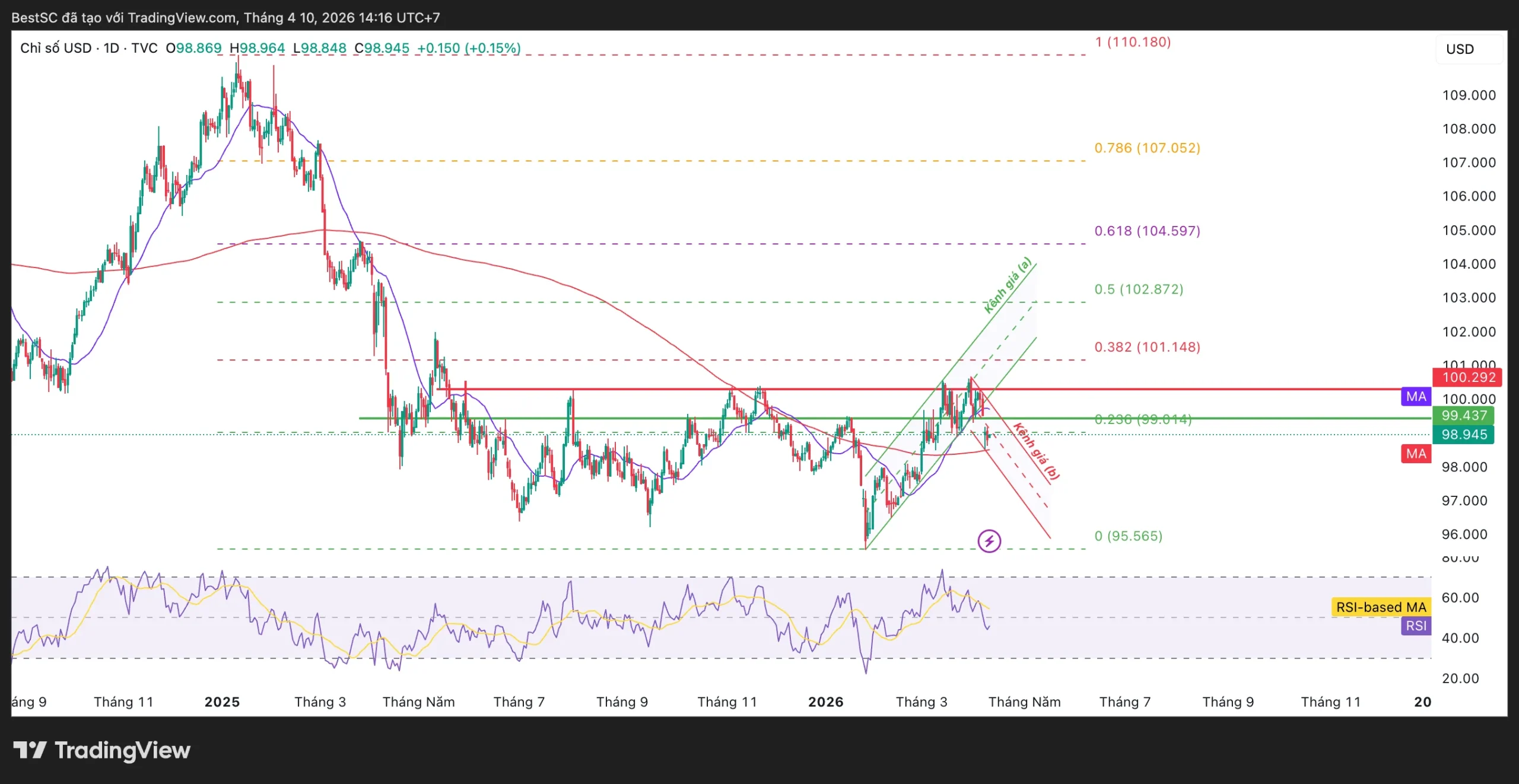Click the 0.618 (104.597) Fibonacci level label
The width and height of the screenshot is (1519, 784).
tap(1147, 231)
